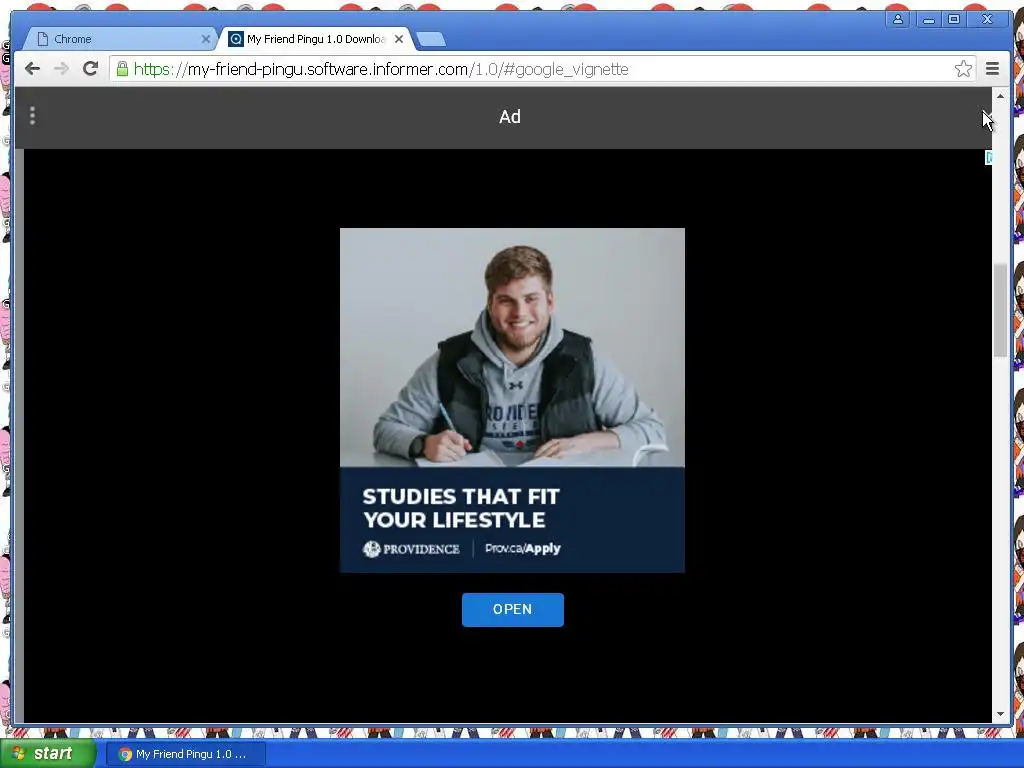The width and height of the screenshot is (1024, 768).
Task: Click the vertical scrollbar thumb
Action: (x=1000, y=310)
